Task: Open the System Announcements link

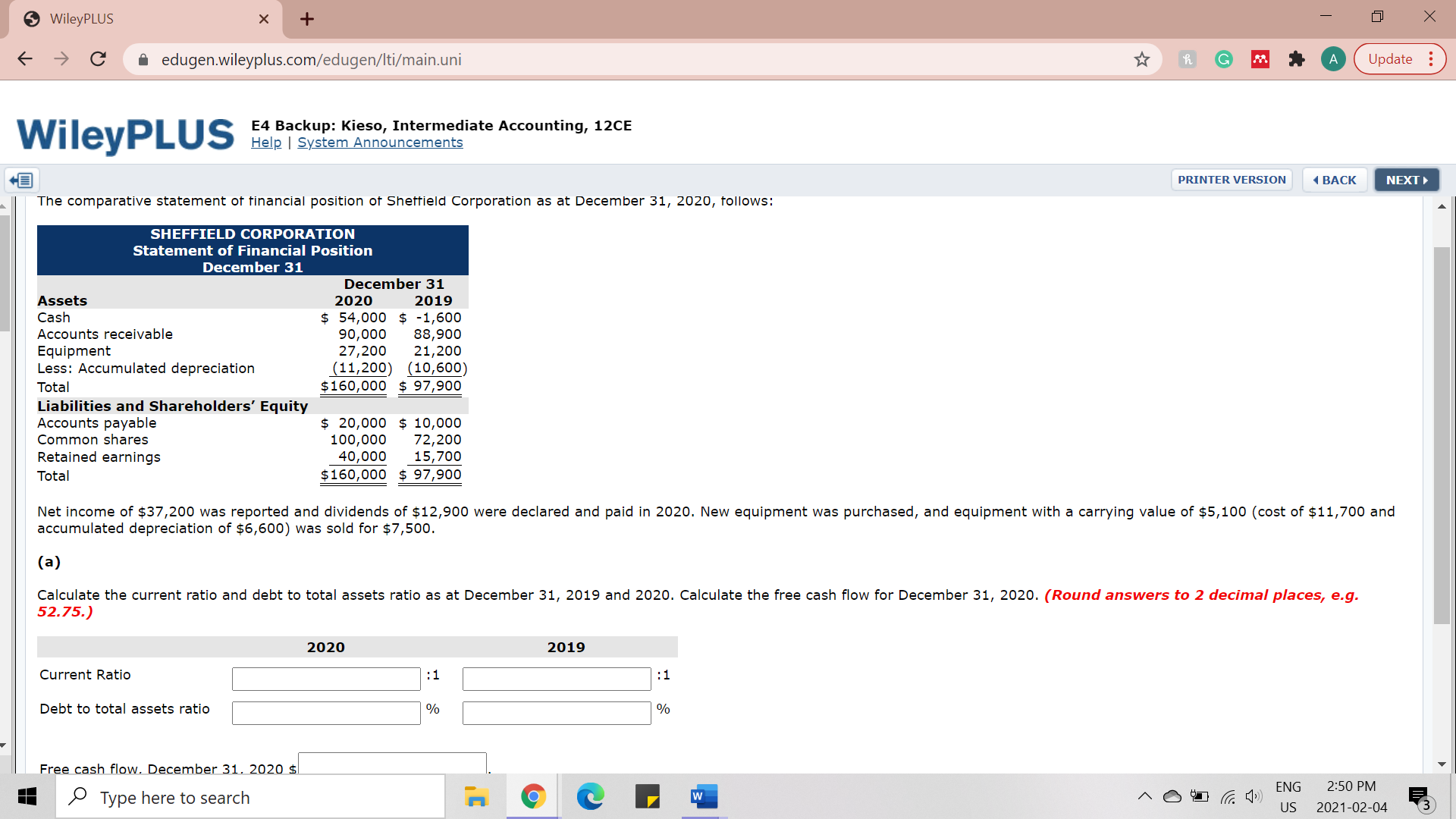Action: pos(380,143)
